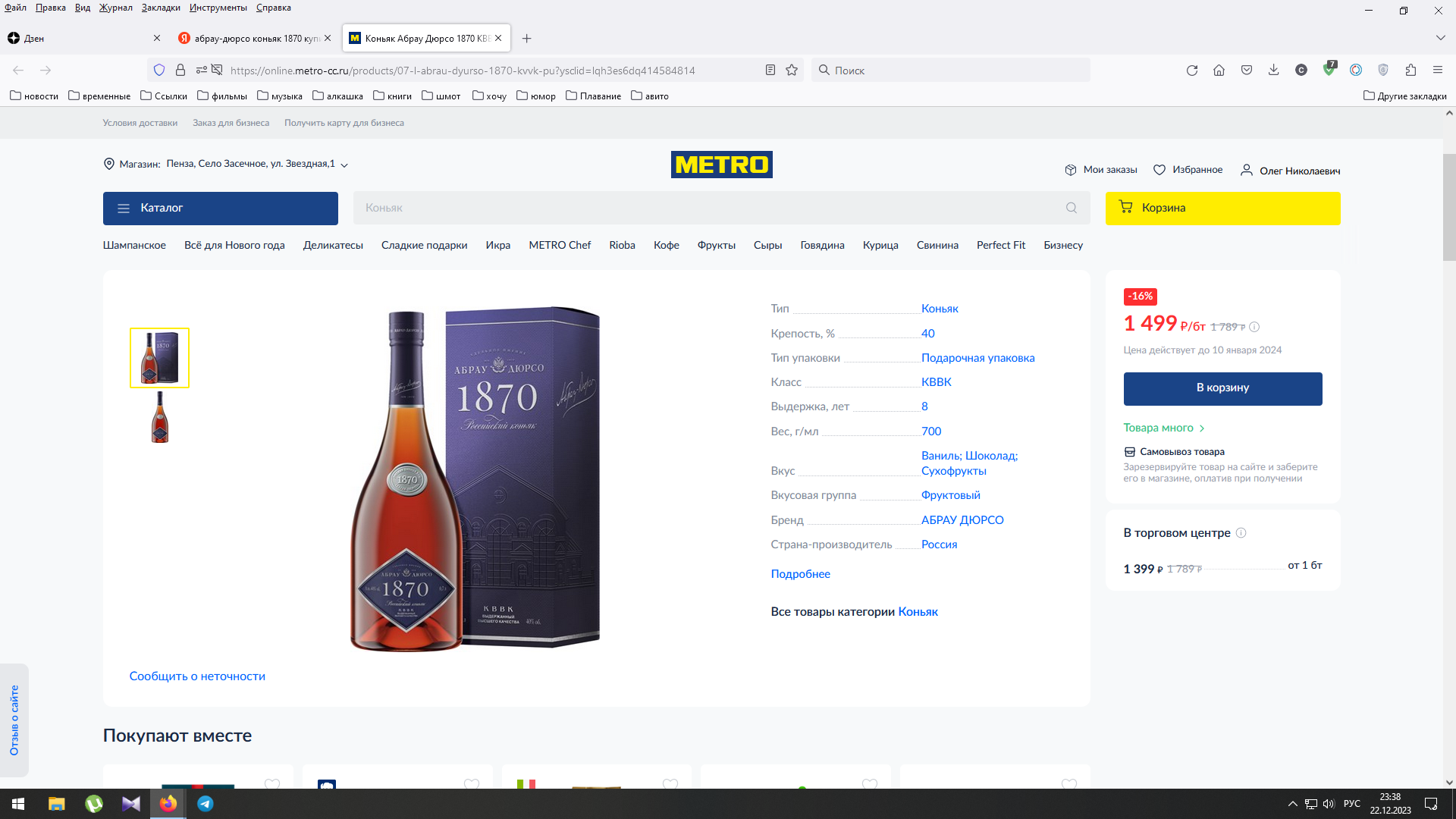Viewport: 1456px width, 819px height.
Task: Open a new browser tab
Action: [527, 38]
